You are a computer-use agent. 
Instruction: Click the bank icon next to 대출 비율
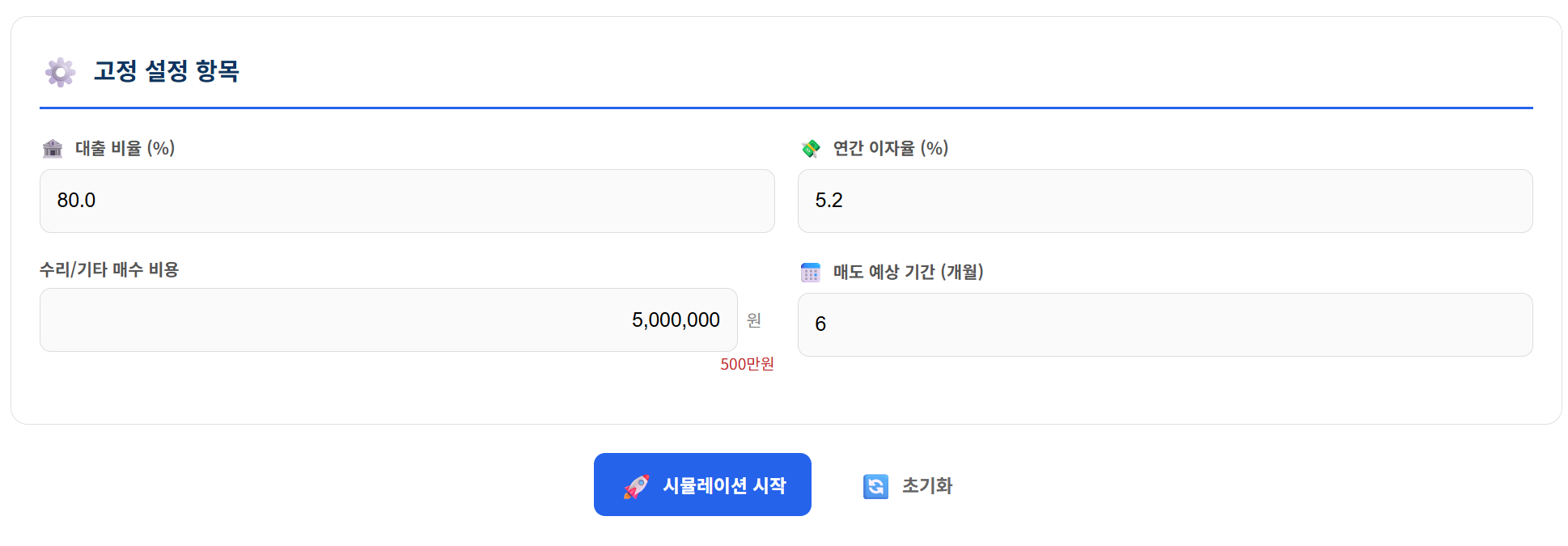(52, 149)
